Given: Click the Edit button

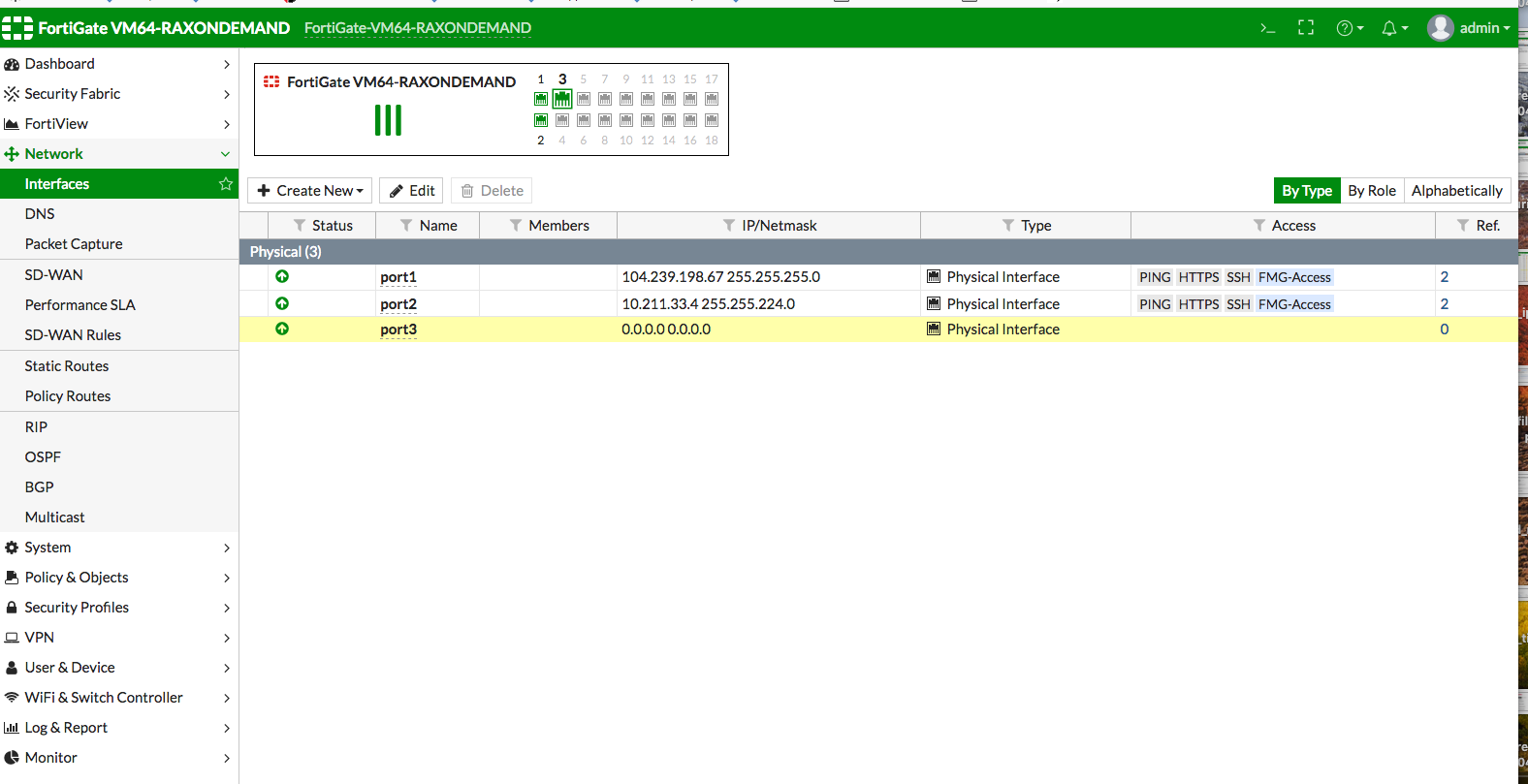Looking at the screenshot, I should (x=411, y=191).
